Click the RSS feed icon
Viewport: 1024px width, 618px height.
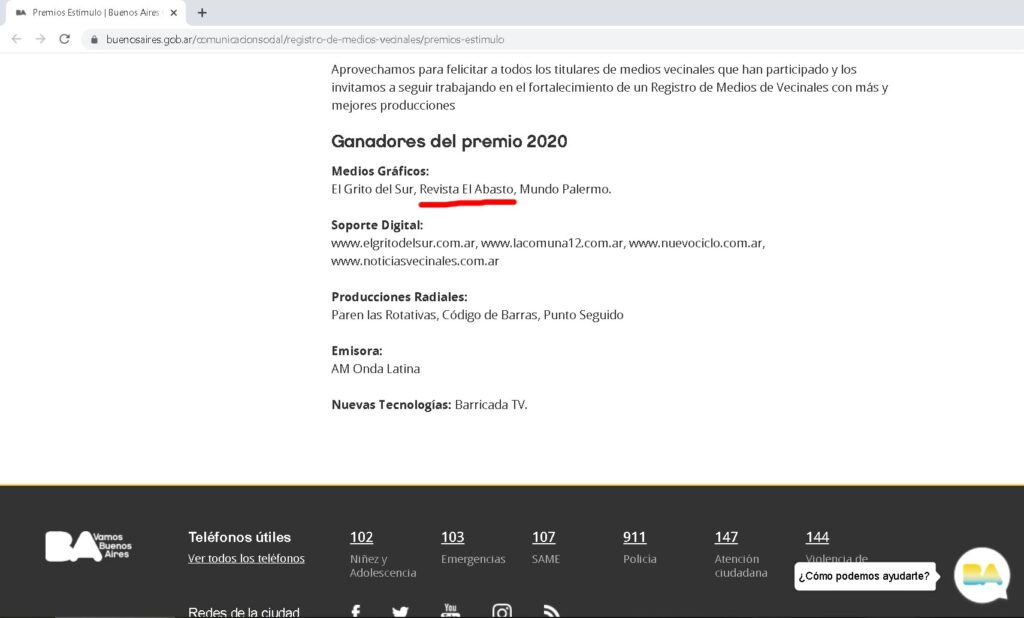pyautogui.click(x=551, y=610)
